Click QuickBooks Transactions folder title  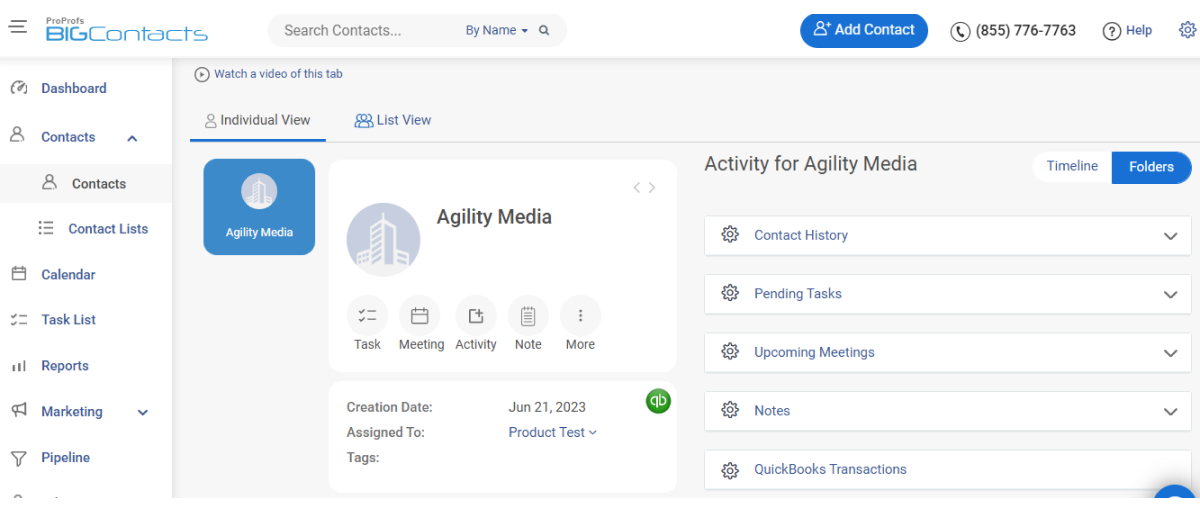pyautogui.click(x=830, y=469)
